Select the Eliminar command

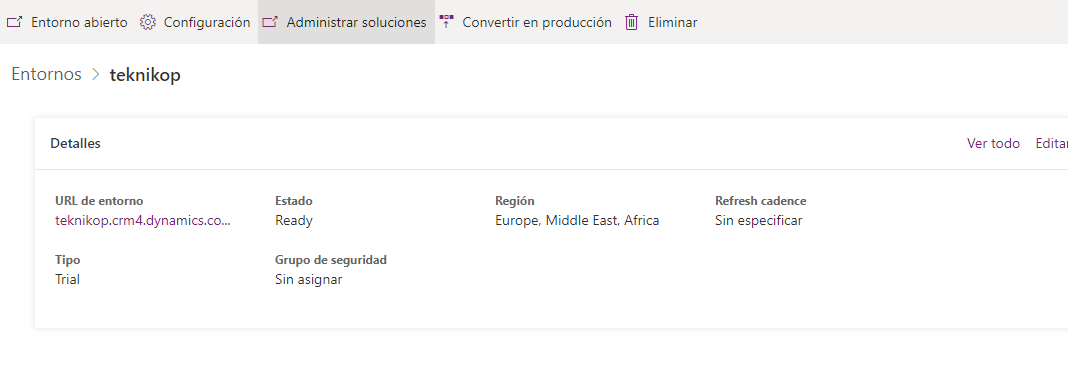[x=661, y=22]
